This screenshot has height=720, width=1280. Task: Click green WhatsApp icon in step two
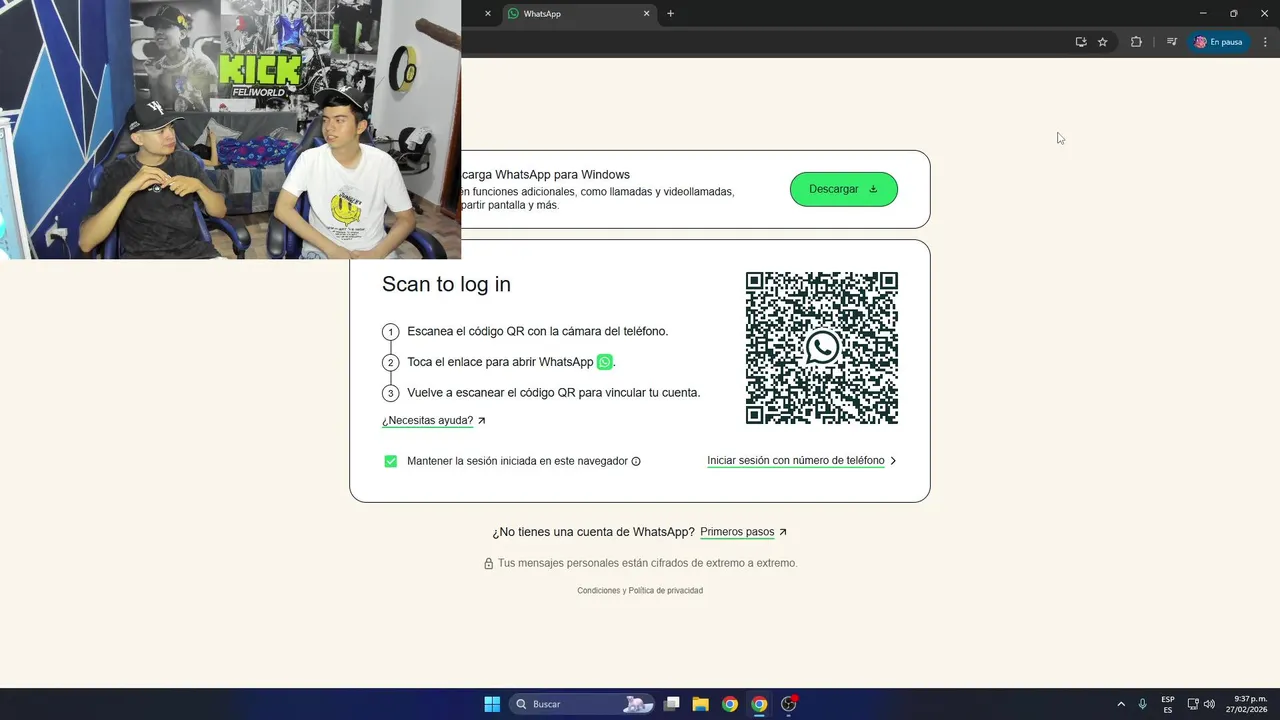click(605, 362)
